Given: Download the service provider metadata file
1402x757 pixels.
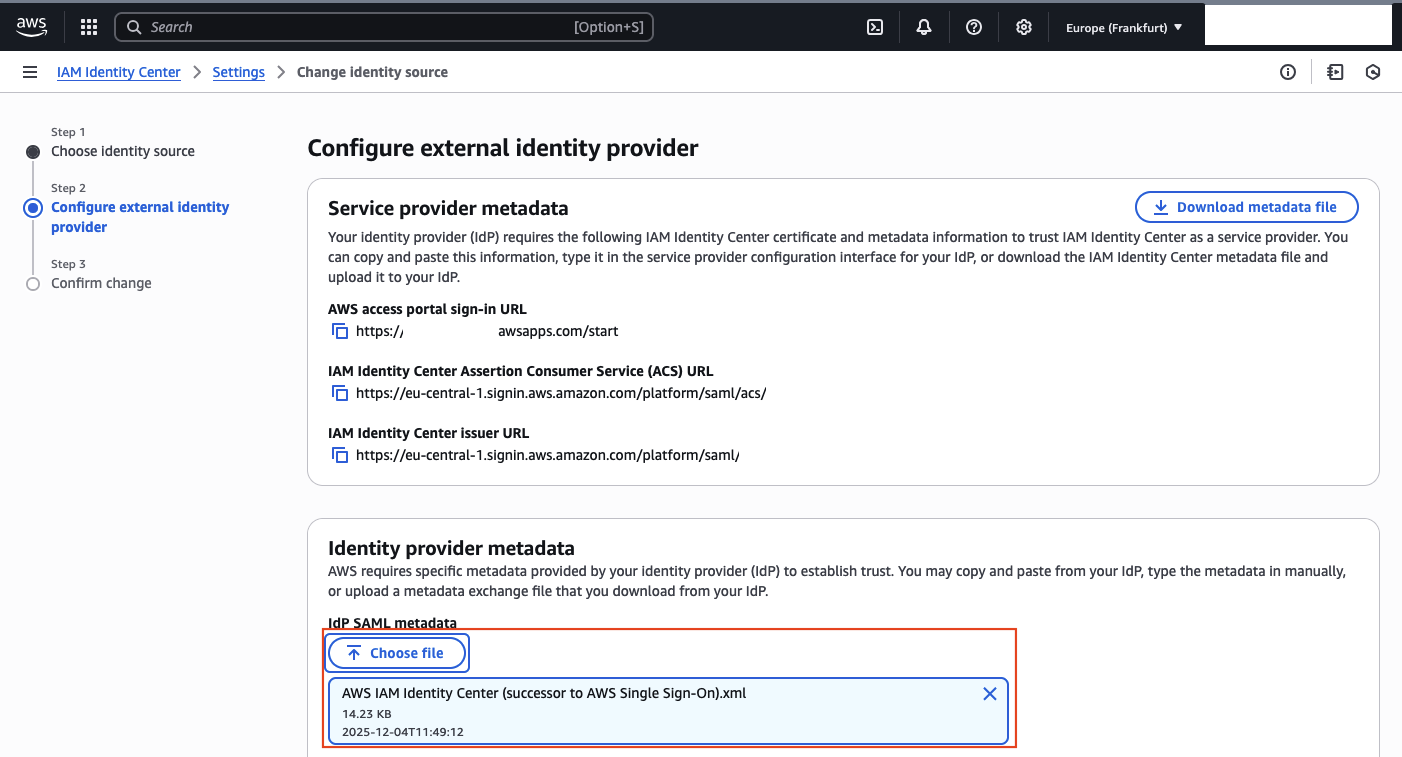Looking at the screenshot, I should [x=1246, y=207].
